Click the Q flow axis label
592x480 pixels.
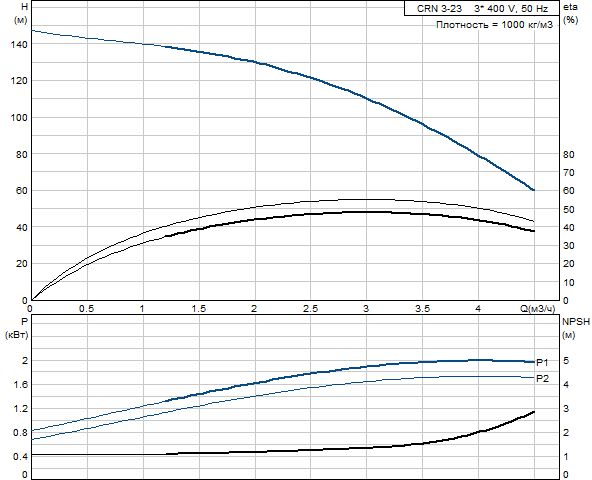click(538, 309)
